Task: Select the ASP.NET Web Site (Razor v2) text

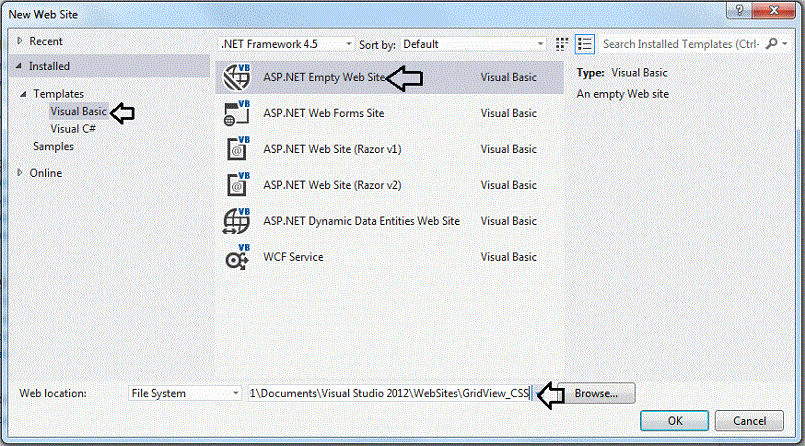Action: (x=332, y=185)
